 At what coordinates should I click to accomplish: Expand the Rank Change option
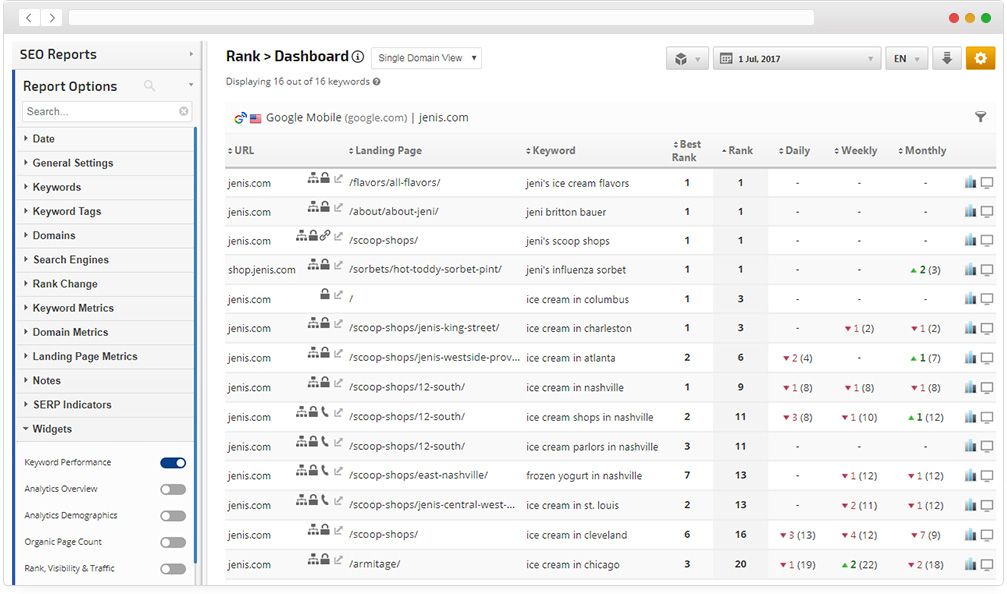65,284
